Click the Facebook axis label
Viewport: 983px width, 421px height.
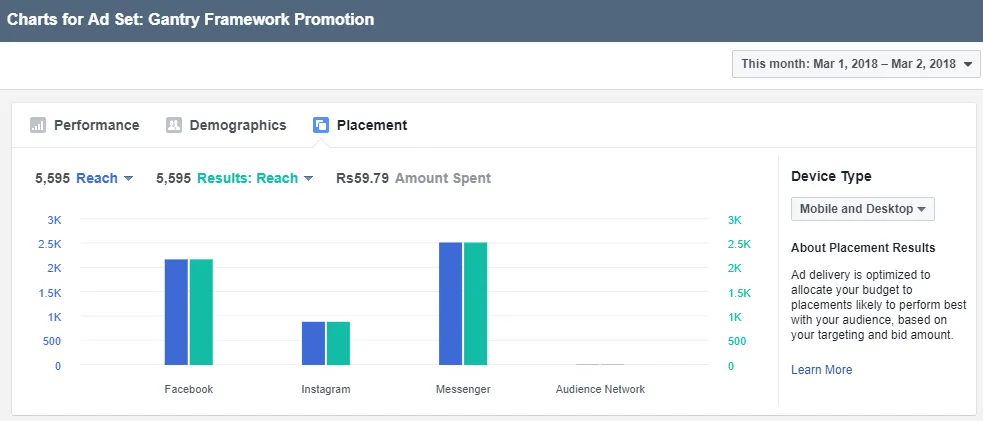[189, 389]
